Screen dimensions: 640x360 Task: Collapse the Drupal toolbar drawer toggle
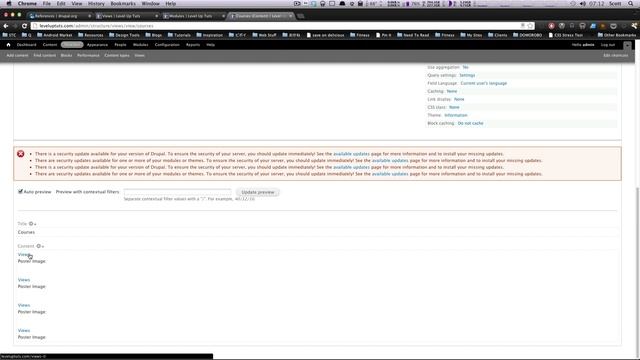pyautogui.click(x=627, y=45)
